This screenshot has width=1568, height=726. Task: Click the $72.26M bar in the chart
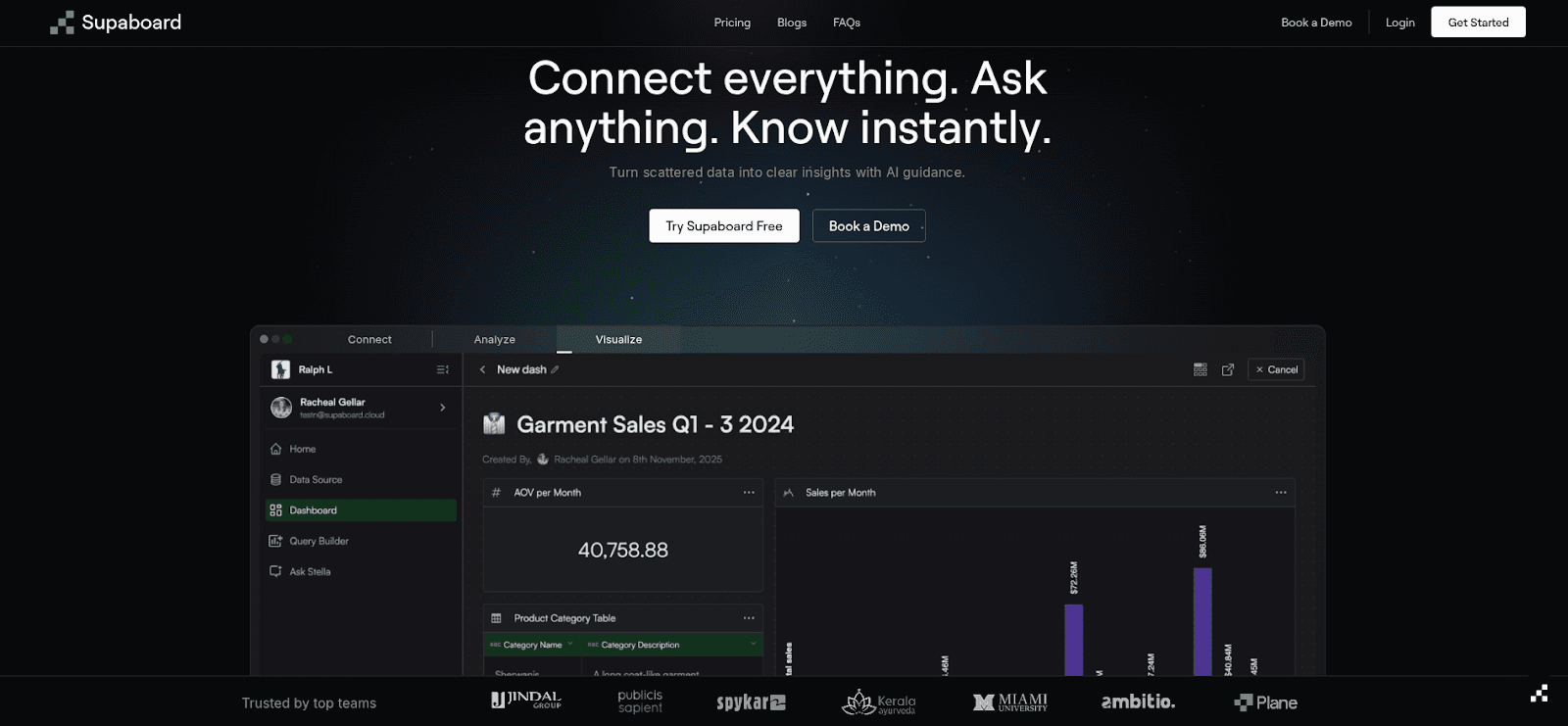pyautogui.click(x=1074, y=639)
